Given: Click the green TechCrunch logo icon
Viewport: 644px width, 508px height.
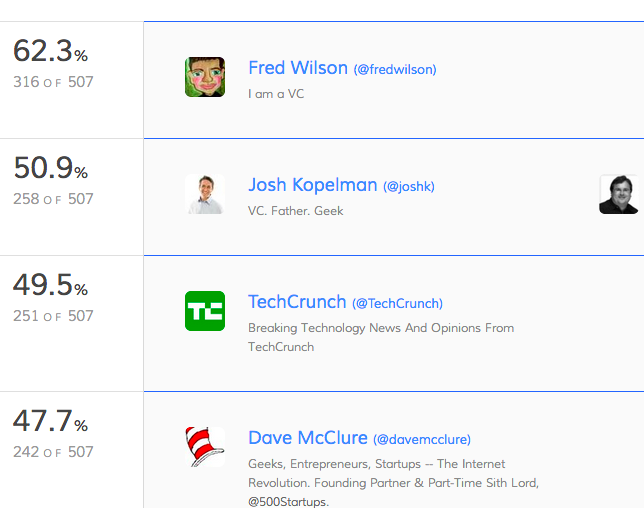Looking at the screenshot, I should pyautogui.click(x=205, y=311).
